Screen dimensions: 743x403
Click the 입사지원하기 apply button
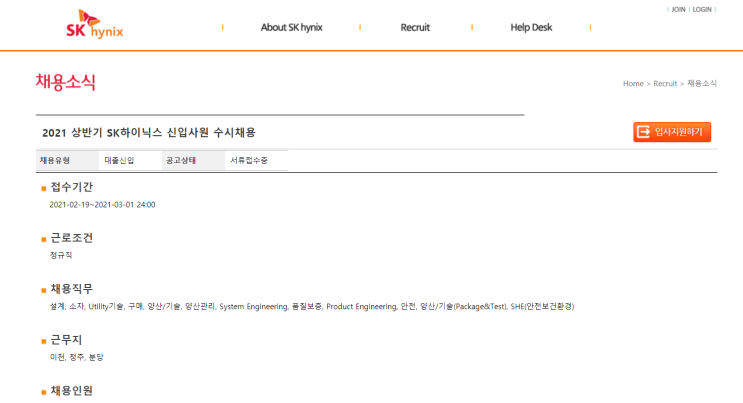672,132
